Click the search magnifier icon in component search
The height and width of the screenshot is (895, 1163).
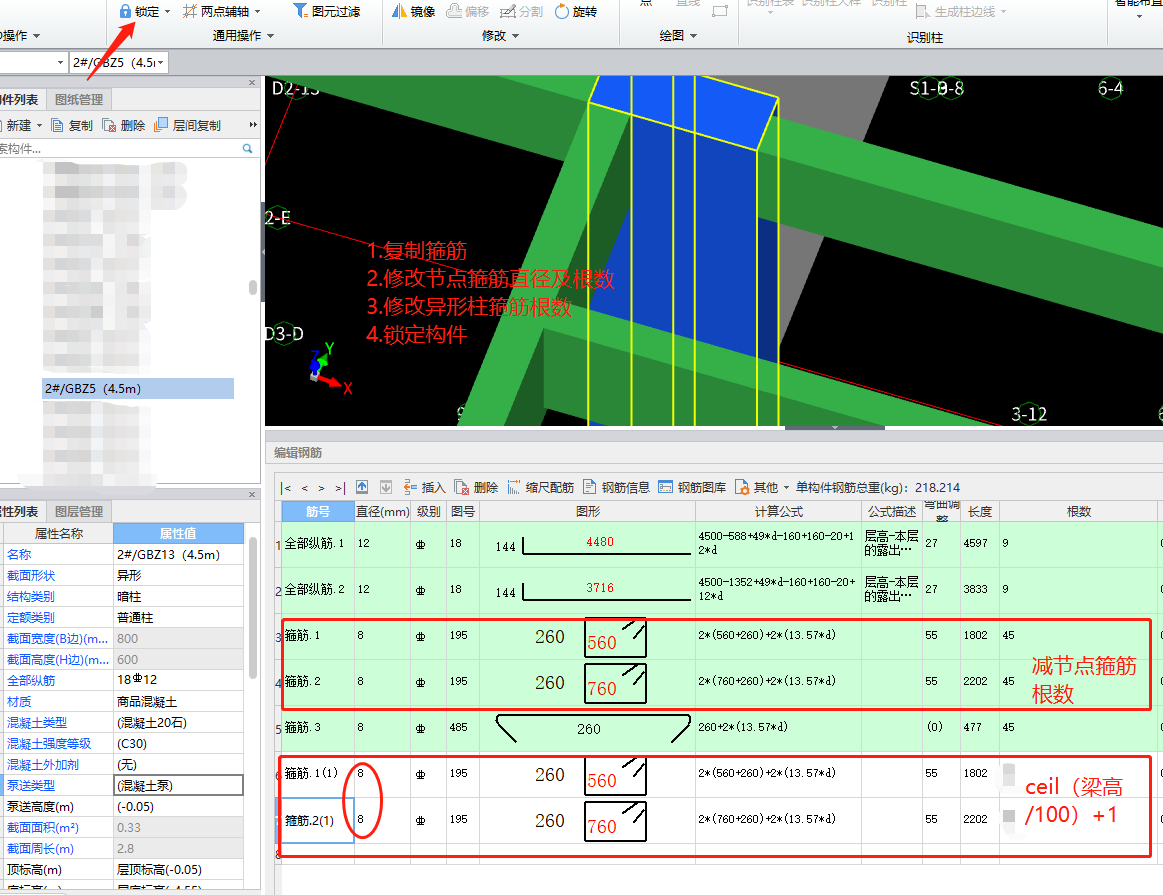[247, 148]
